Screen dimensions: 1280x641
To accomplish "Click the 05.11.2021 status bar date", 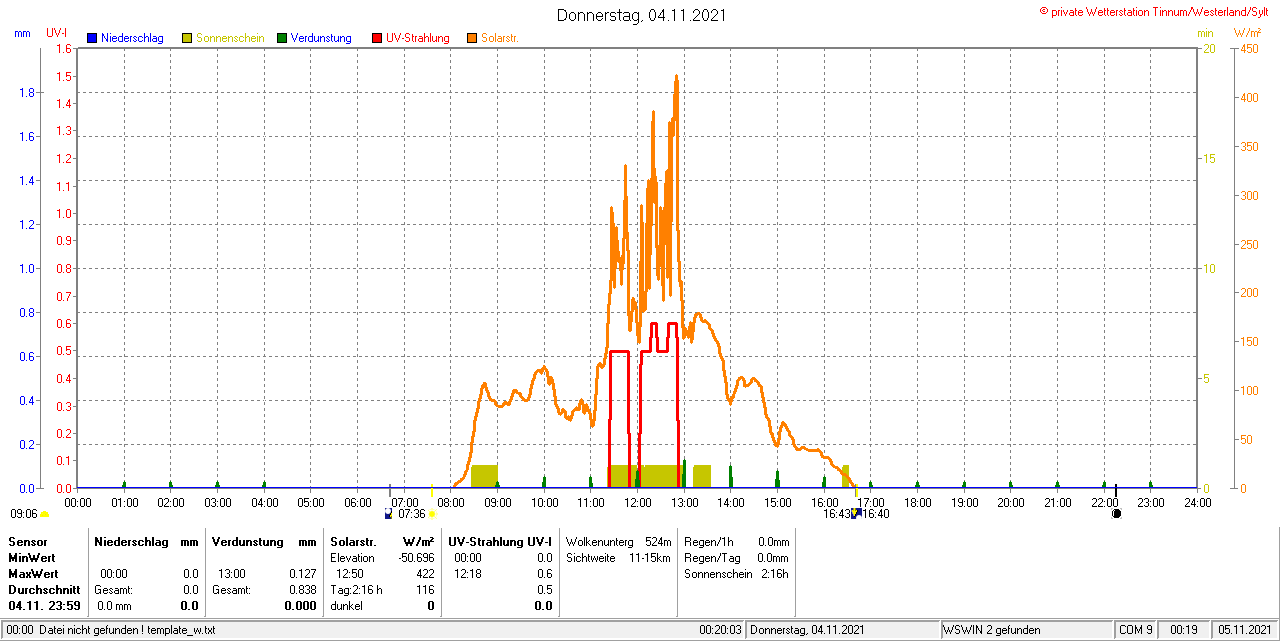I will click(1243, 630).
